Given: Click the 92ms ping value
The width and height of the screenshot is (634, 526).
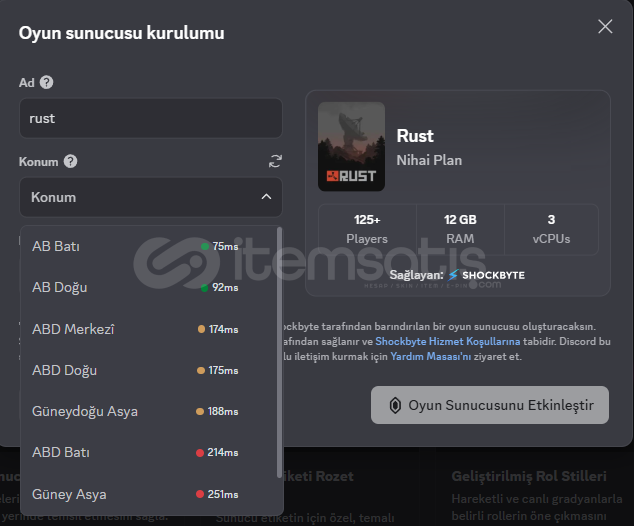Looking at the screenshot, I should pos(225,287).
